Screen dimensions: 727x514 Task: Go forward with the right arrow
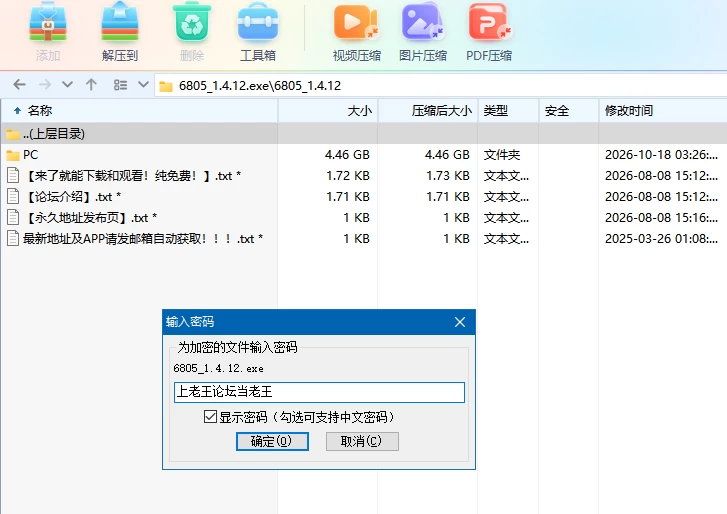(45, 85)
